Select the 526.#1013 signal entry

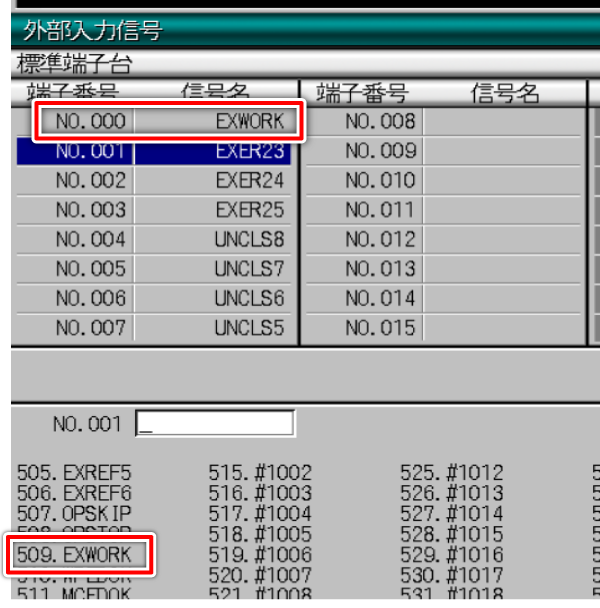[452, 491]
